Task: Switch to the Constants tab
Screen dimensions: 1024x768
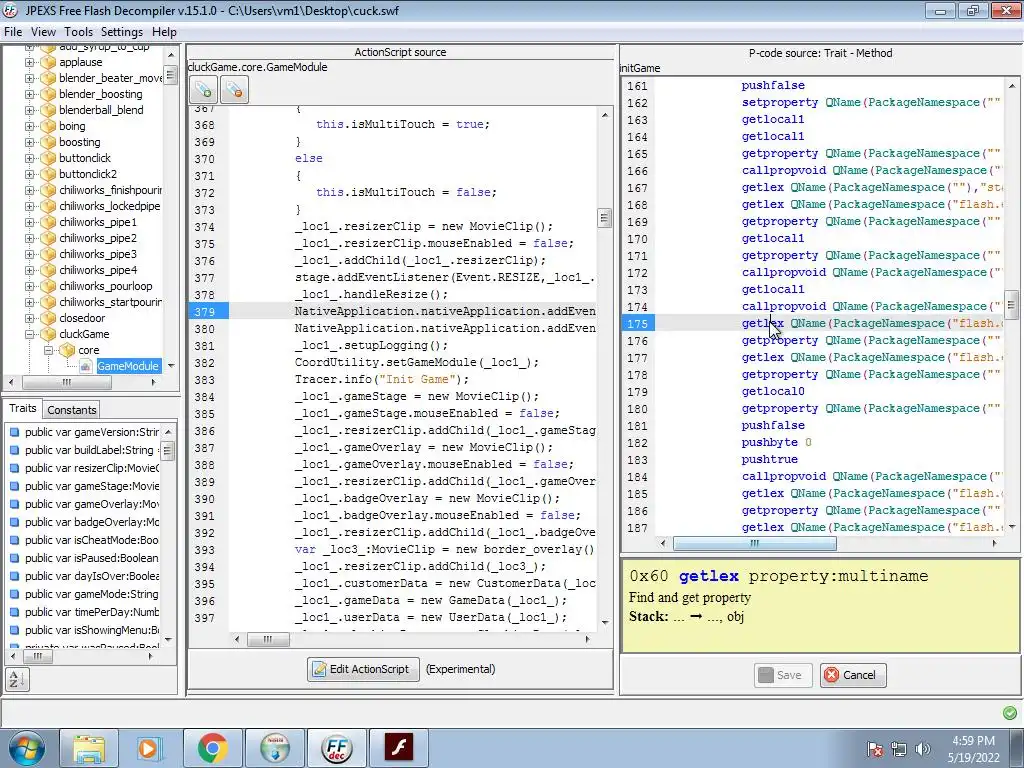Action: [72, 410]
